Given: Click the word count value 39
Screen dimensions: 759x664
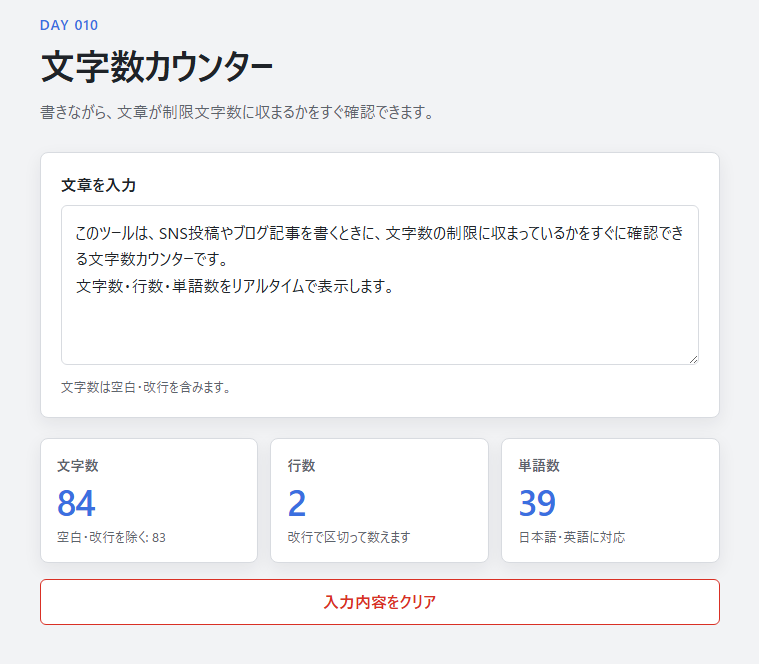Looking at the screenshot, I should pos(537,503).
